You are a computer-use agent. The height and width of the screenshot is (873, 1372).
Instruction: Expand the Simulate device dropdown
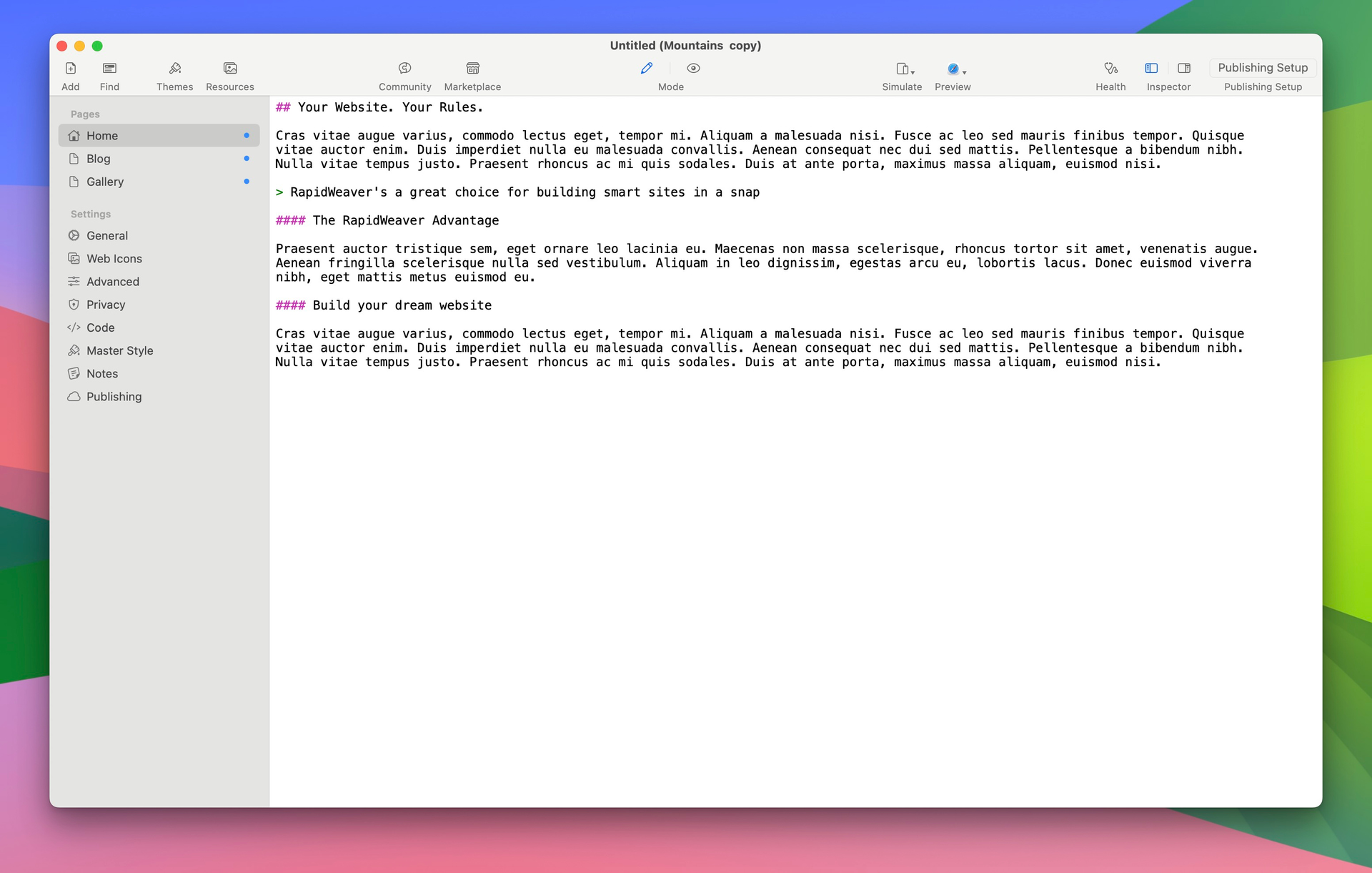(x=905, y=69)
